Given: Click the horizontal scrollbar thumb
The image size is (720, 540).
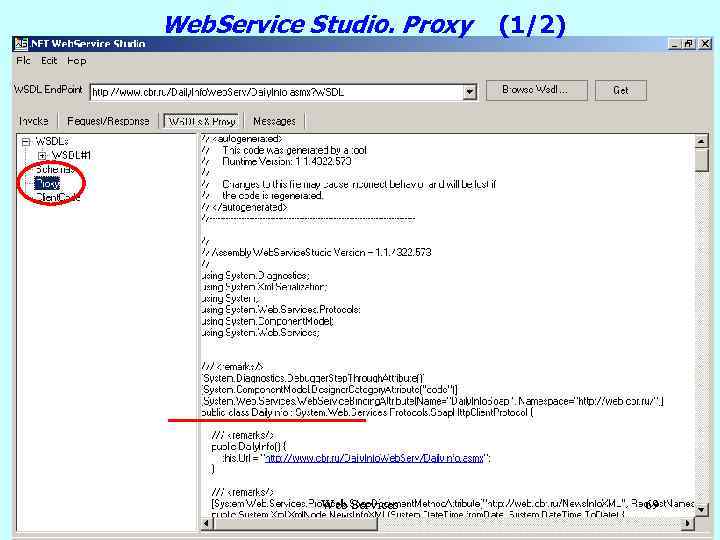Looking at the screenshot, I should 295,523.
